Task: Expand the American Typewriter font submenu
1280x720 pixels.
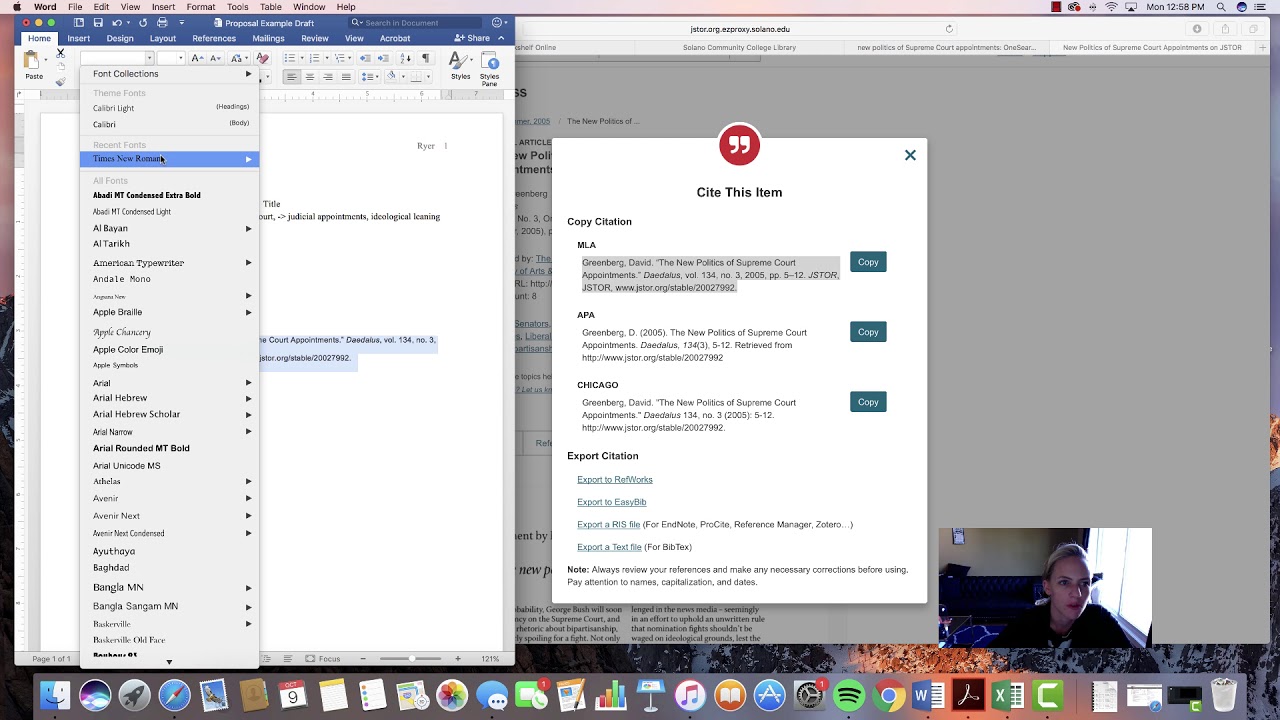Action: click(x=249, y=262)
